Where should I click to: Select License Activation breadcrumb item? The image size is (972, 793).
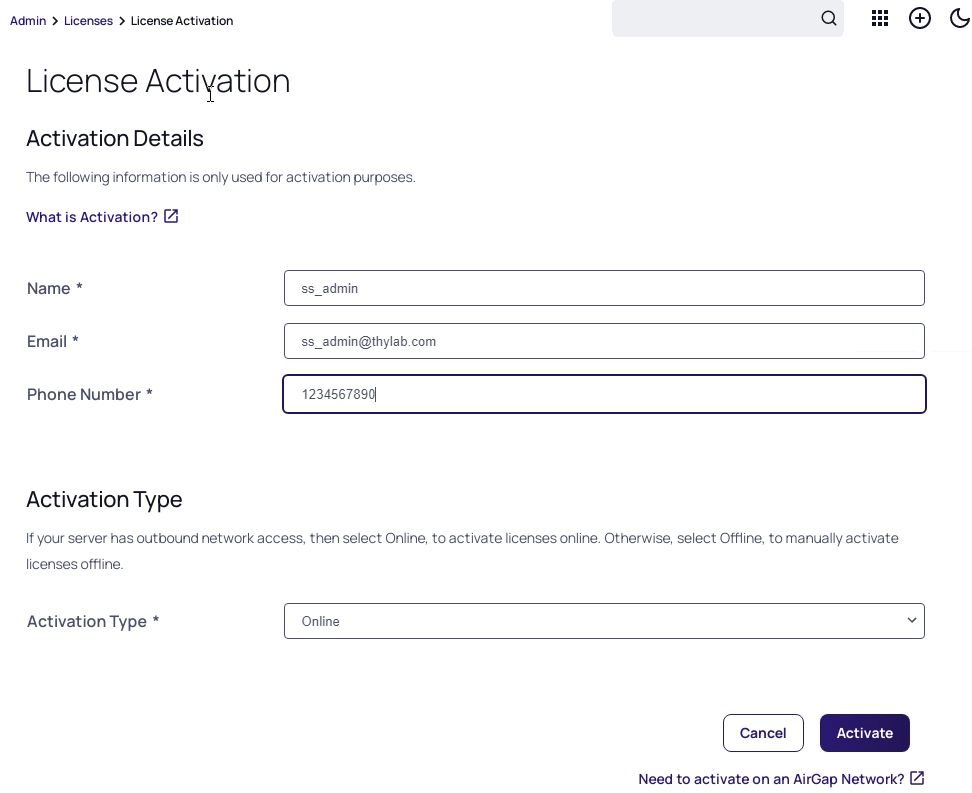[182, 21]
